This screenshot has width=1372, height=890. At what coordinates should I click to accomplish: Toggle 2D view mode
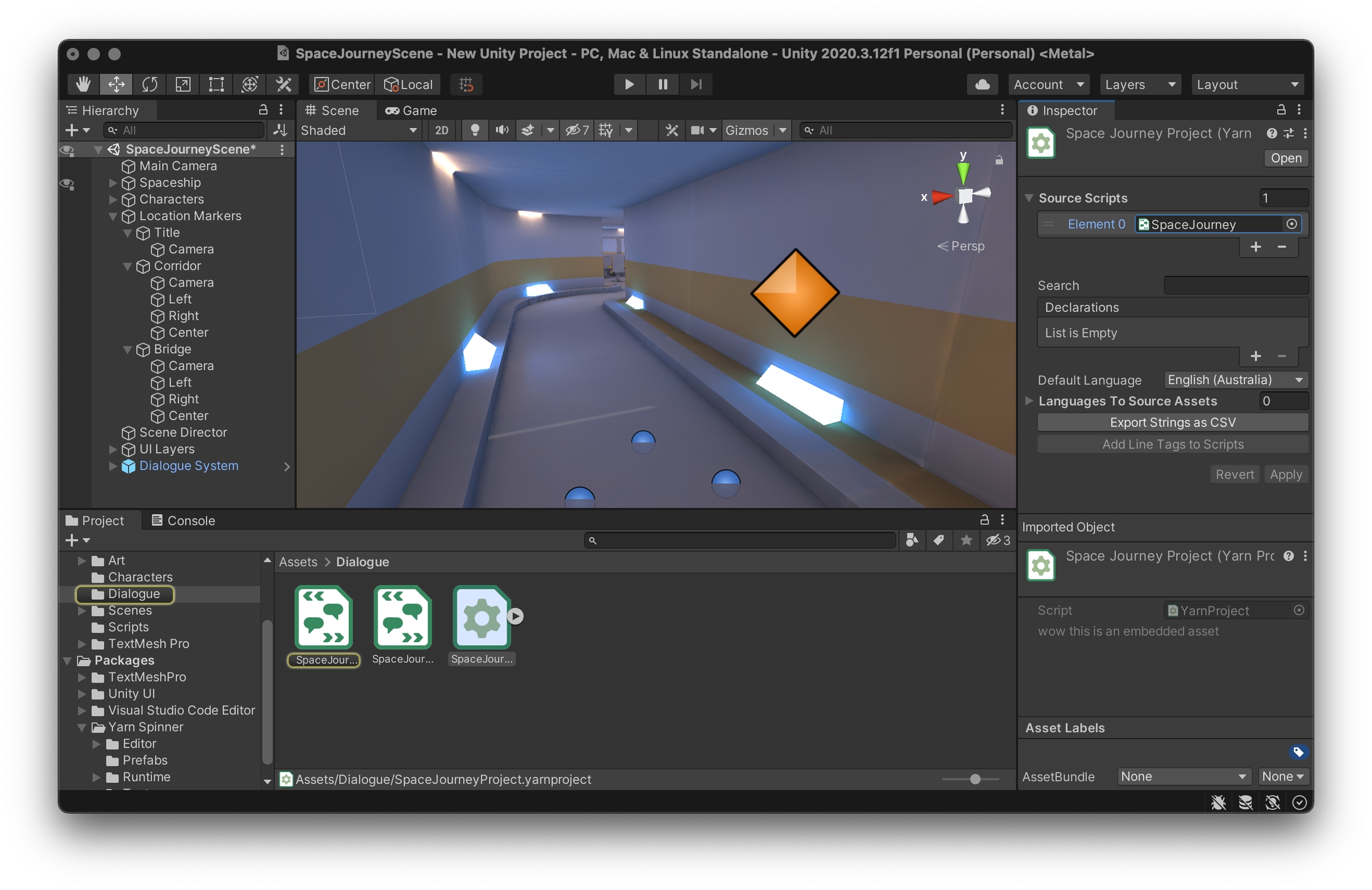click(x=441, y=130)
